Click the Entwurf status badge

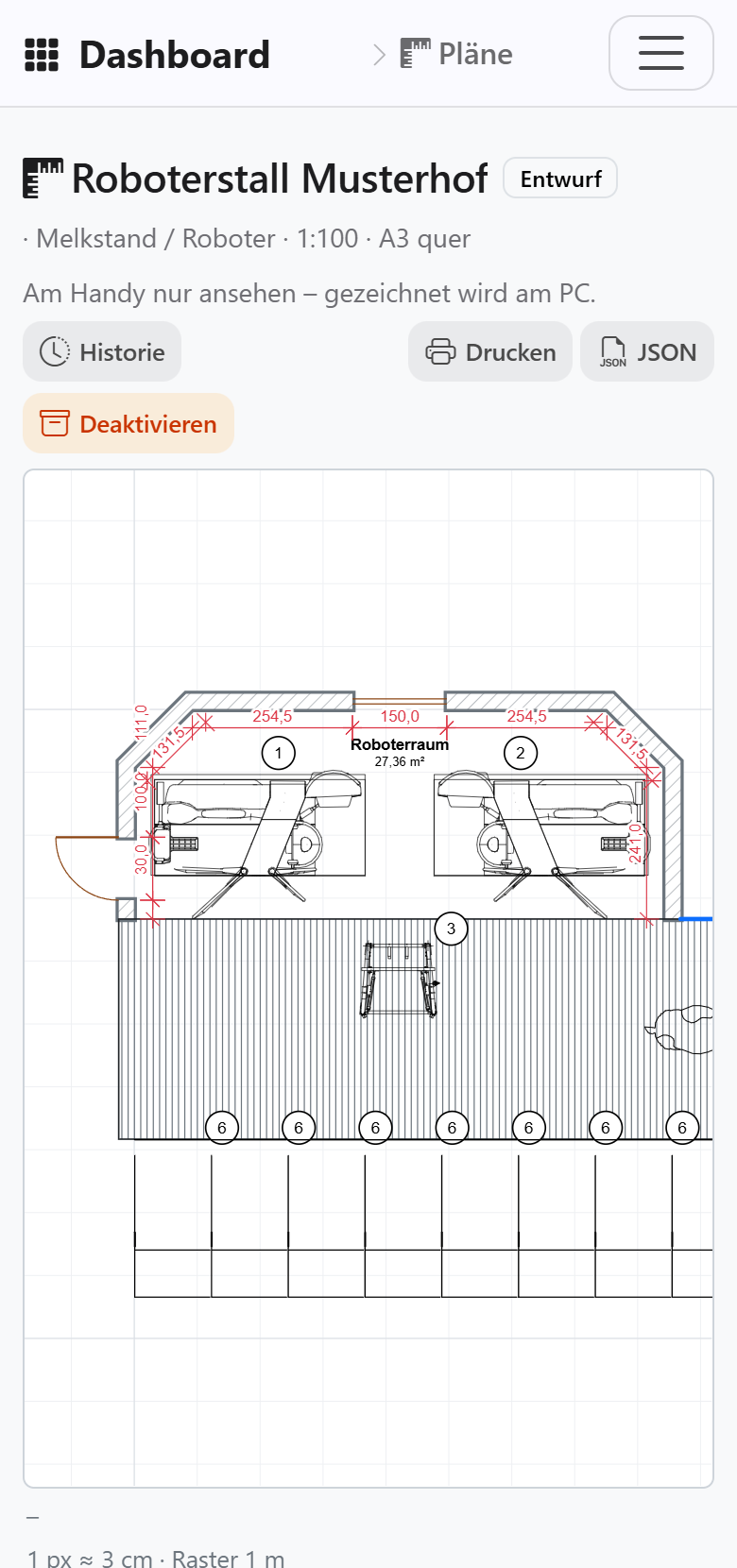[x=560, y=179]
